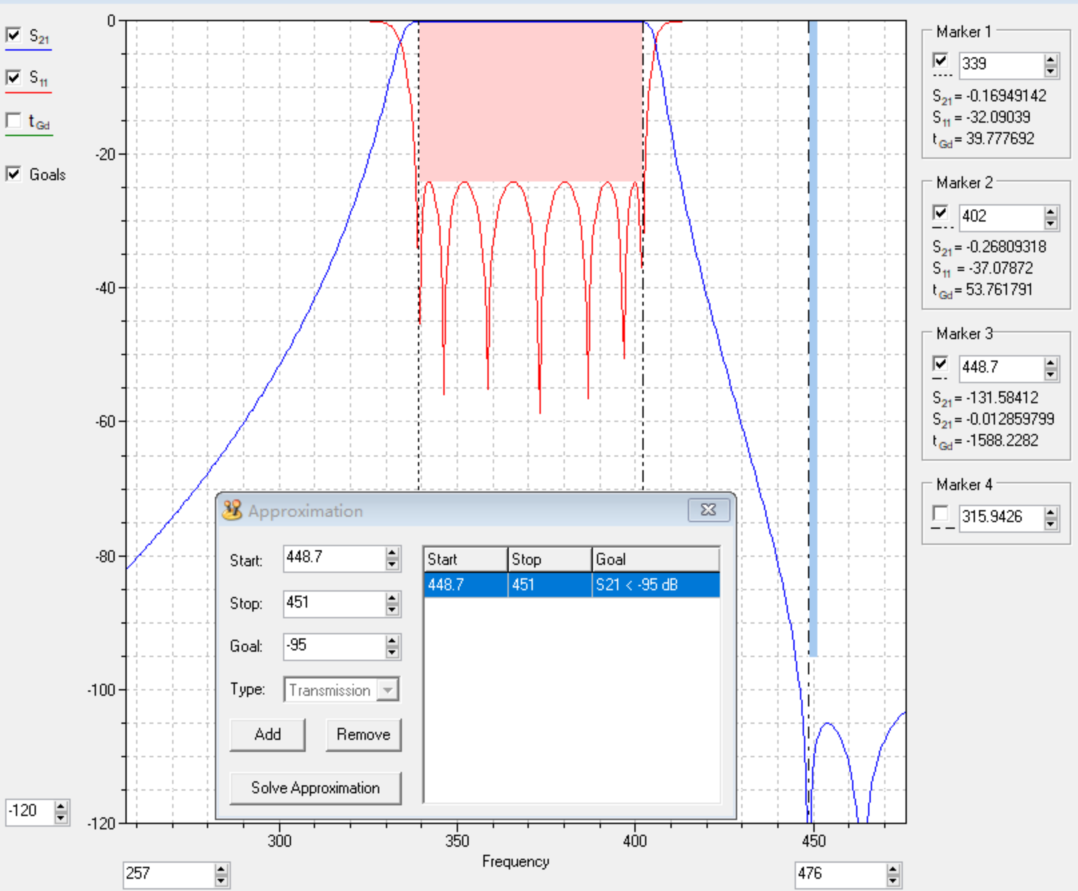Click the Goal value field showing -95
The height and width of the screenshot is (891, 1078).
click(333, 646)
